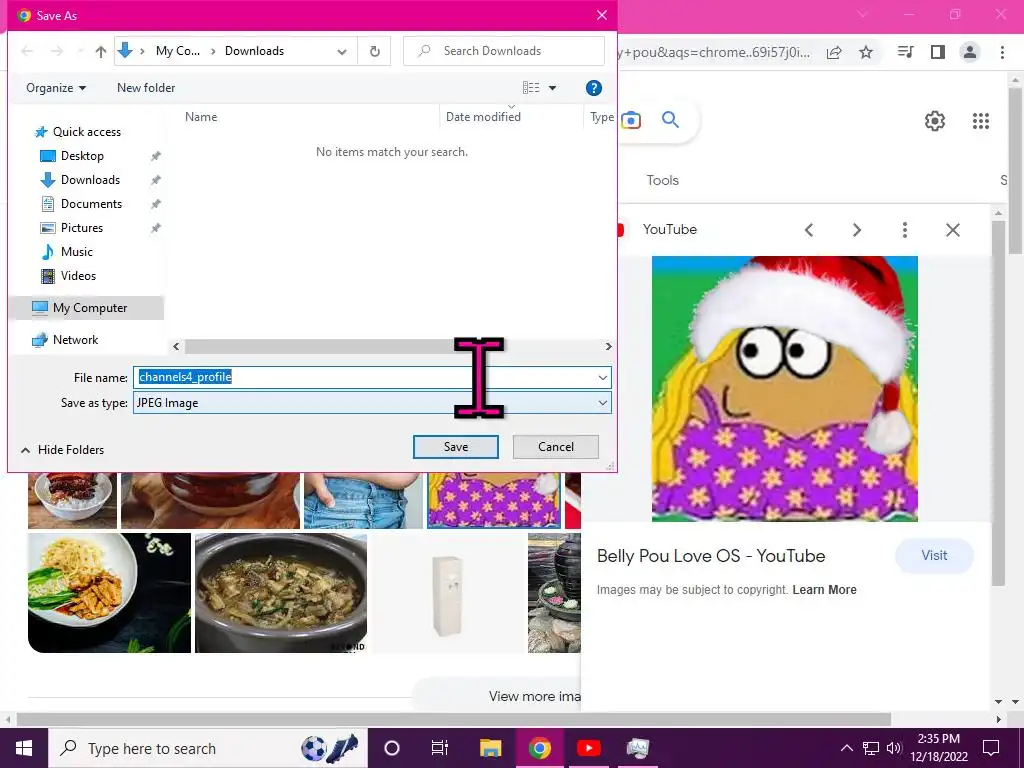The width and height of the screenshot is (1024, 768).
Task: Show the previous image in preview panel
Action: (808, 230)
